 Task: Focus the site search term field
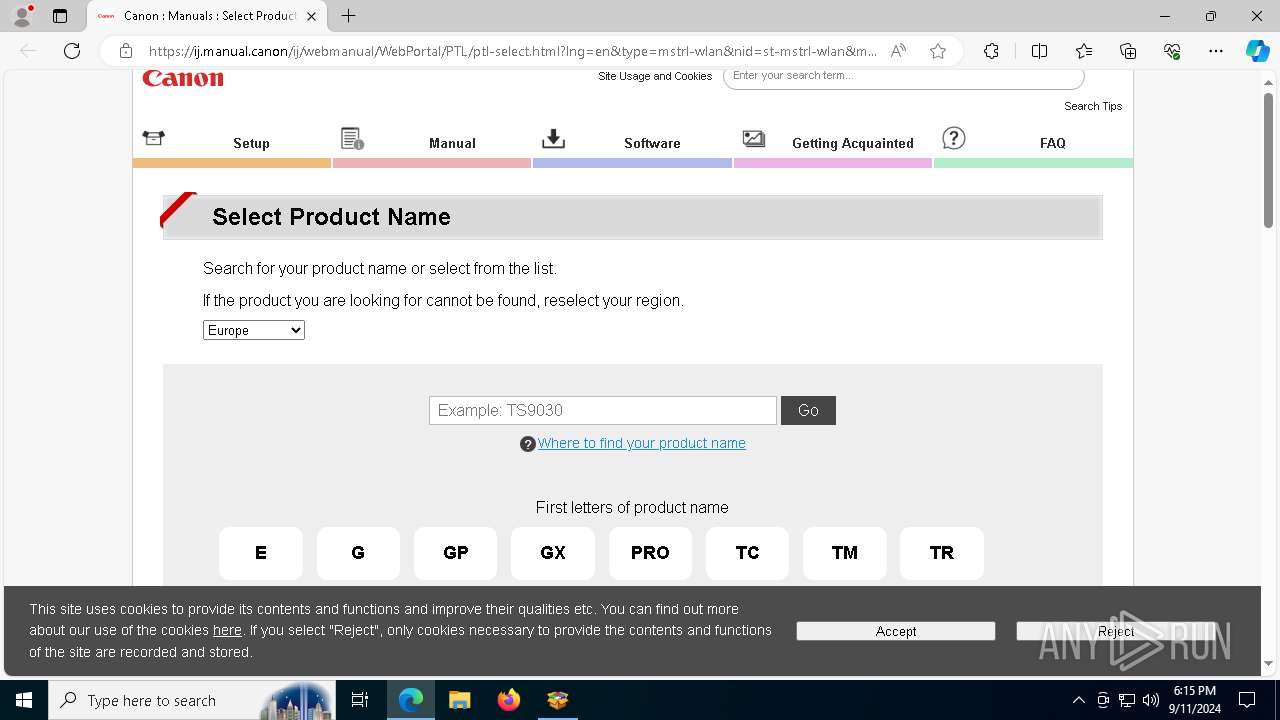904,76
